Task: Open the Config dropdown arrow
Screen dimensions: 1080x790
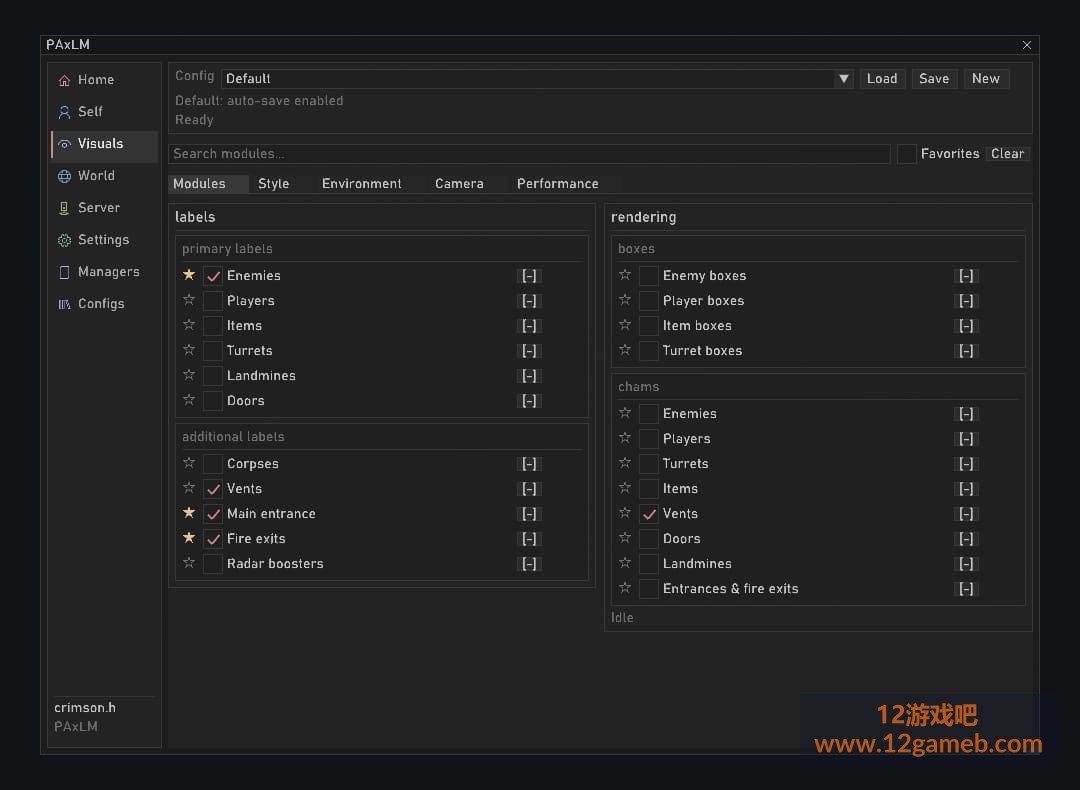Action: click(x=843, y=79)
